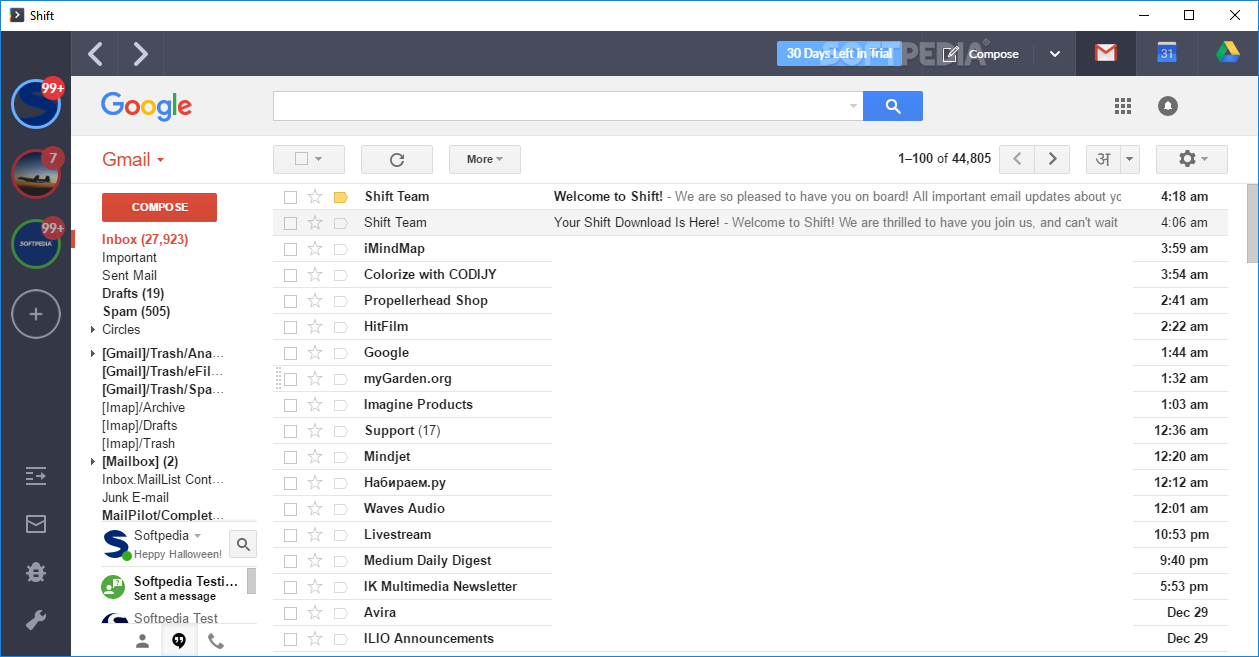Open the wrench settings icon in the sidebar

coord(36,620)
